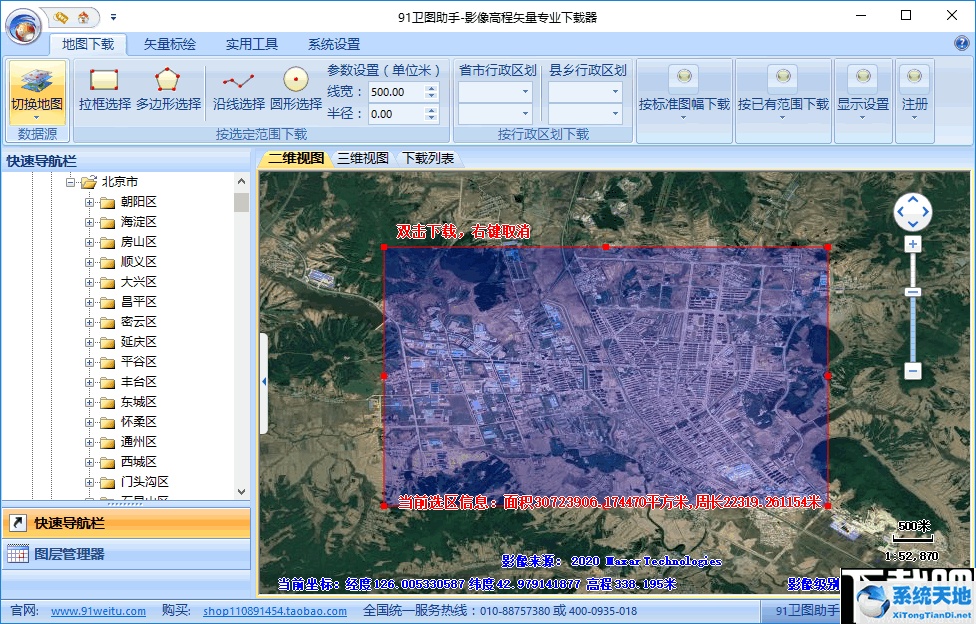This screenshot has height=624, width=976.
Task: Click the layer manager (图层管理器) grid icon
Action: (x=18, y=554)
